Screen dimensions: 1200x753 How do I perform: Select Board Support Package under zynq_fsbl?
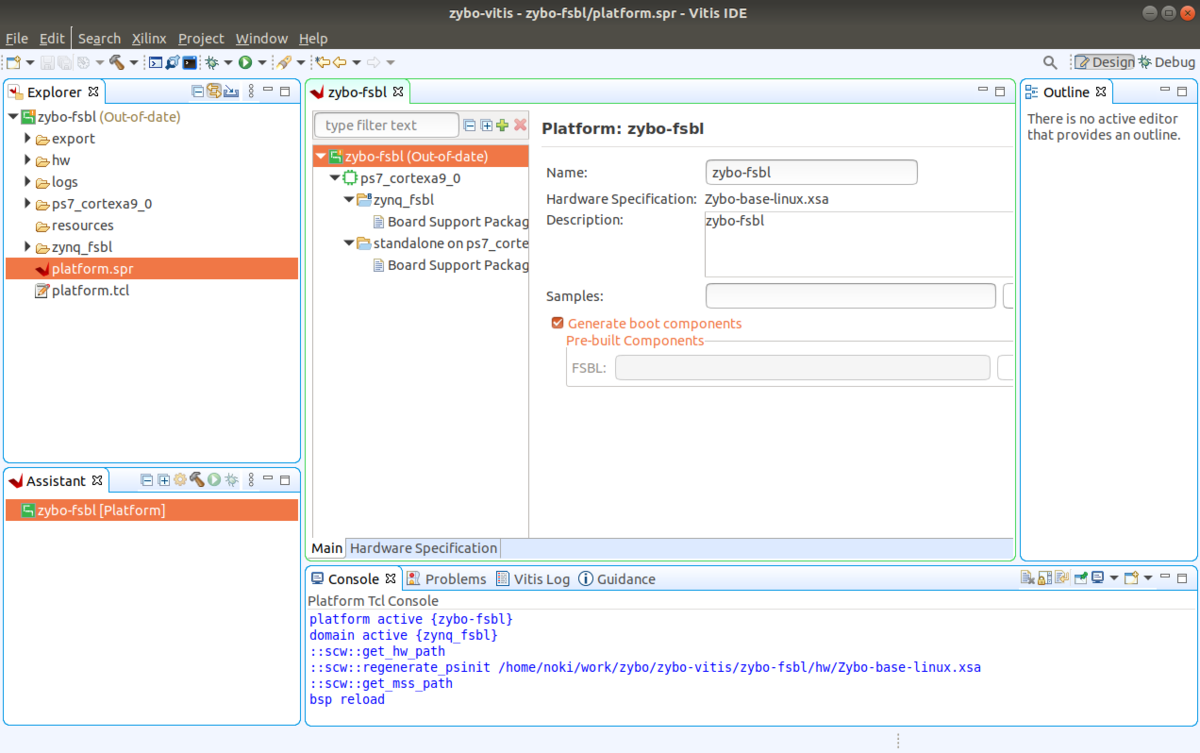450,221
